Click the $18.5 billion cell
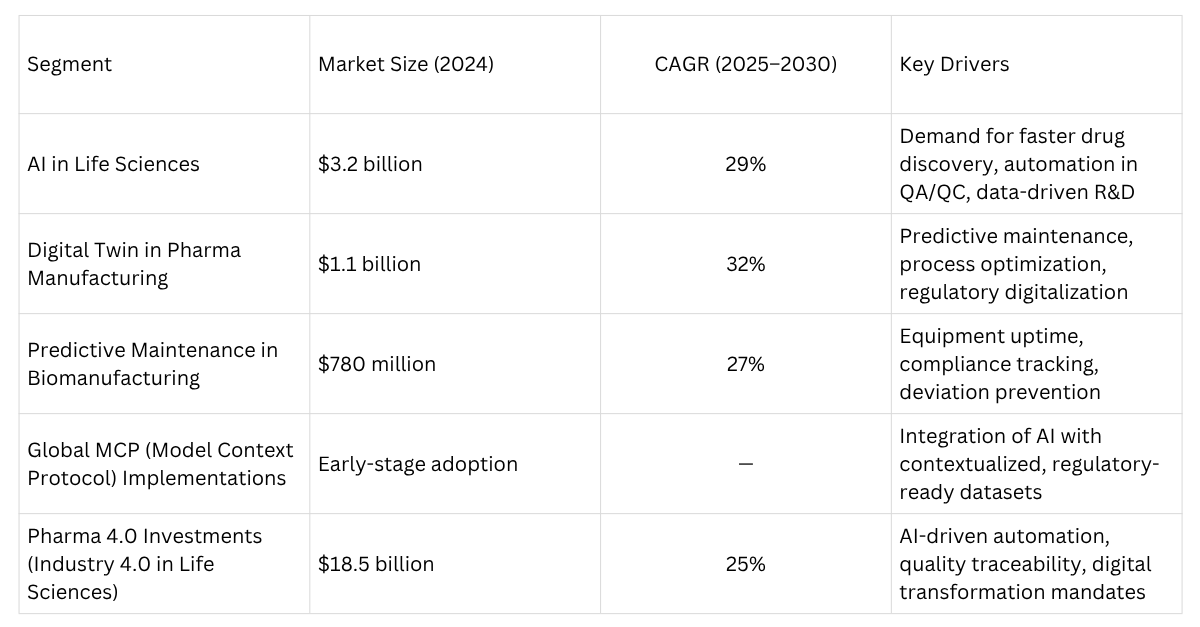 pos(376,564)
